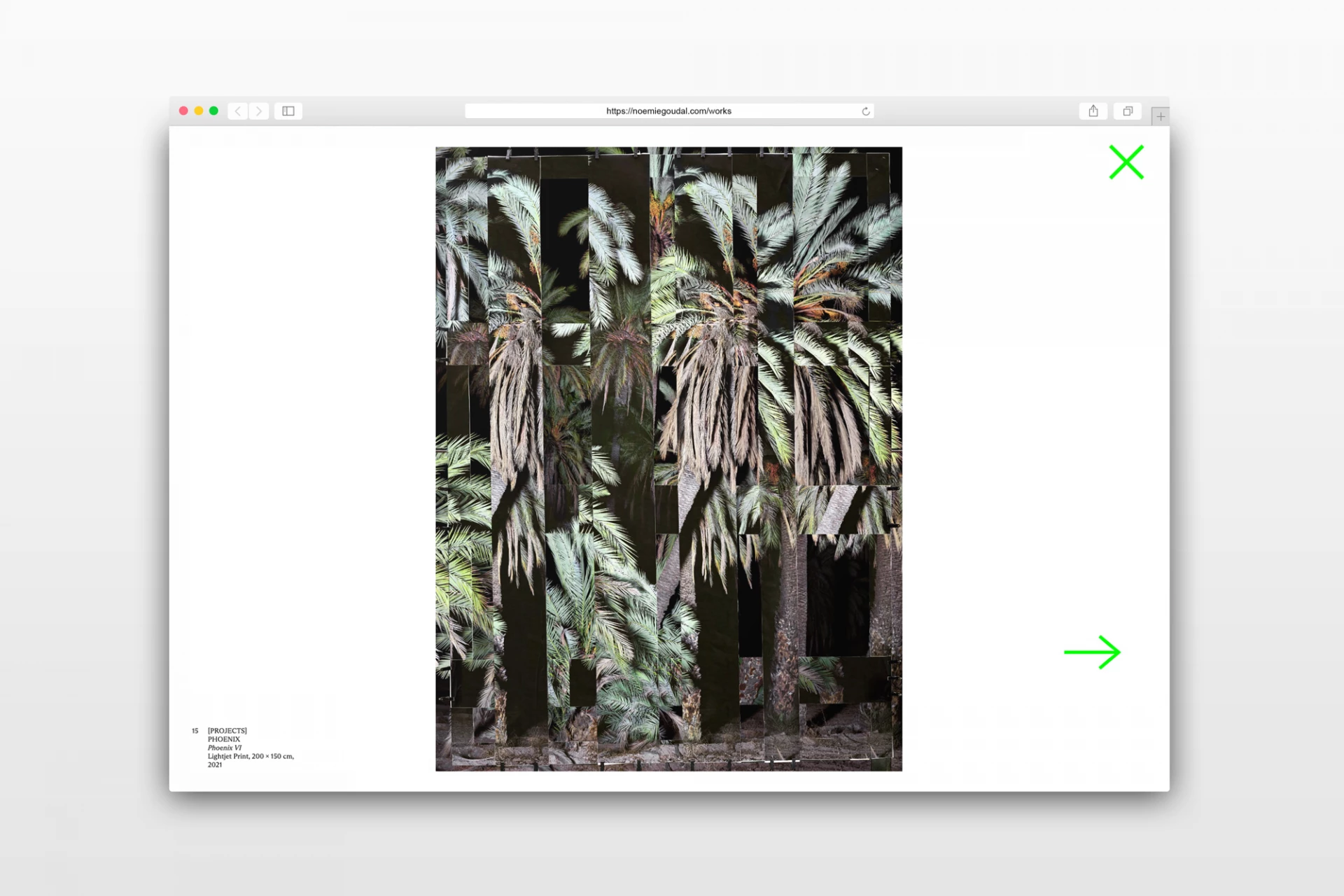Close the artwork viewer with green X

point(1126,162)
